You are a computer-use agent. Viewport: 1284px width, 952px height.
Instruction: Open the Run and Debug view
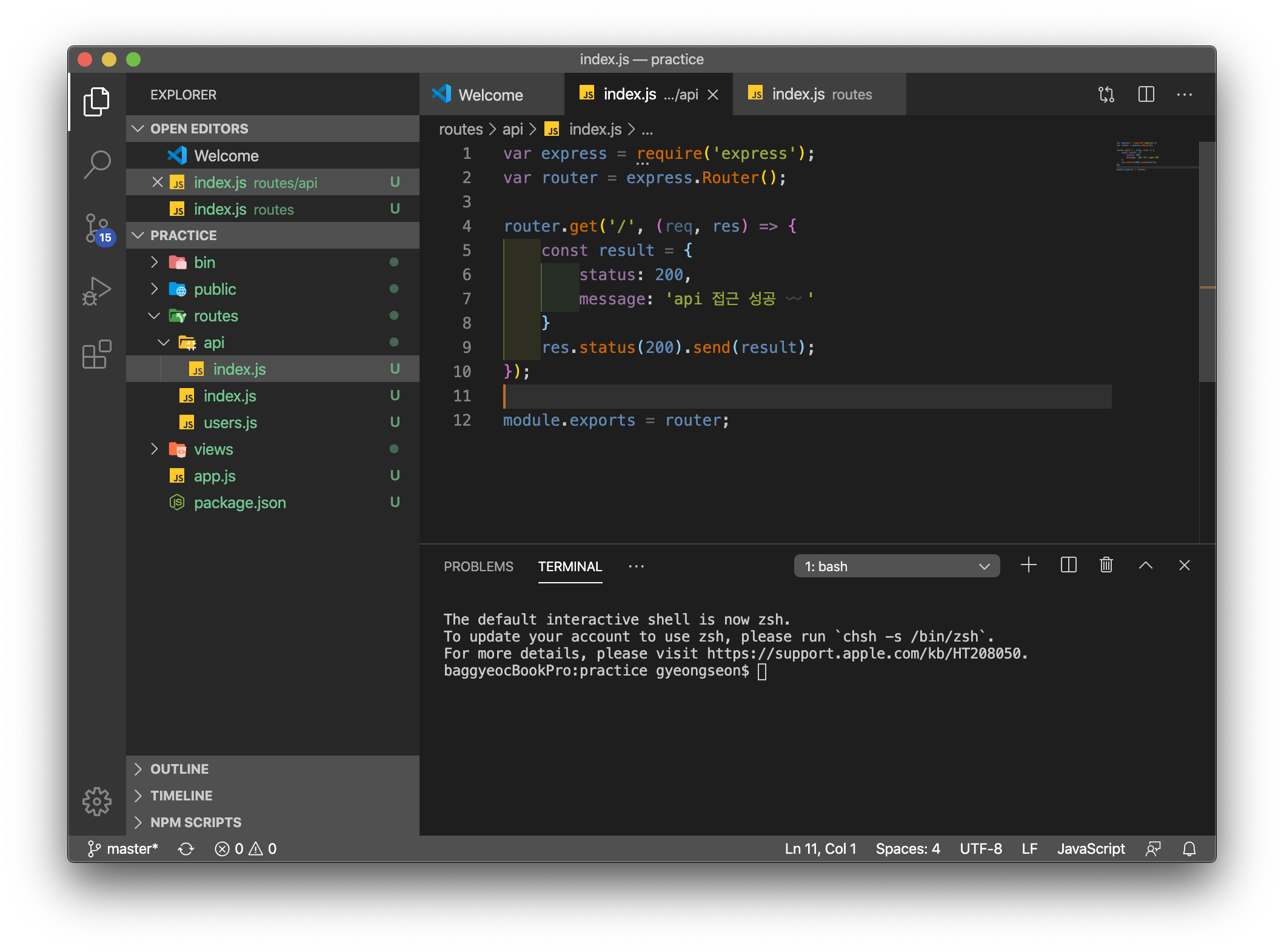point(97,291)
